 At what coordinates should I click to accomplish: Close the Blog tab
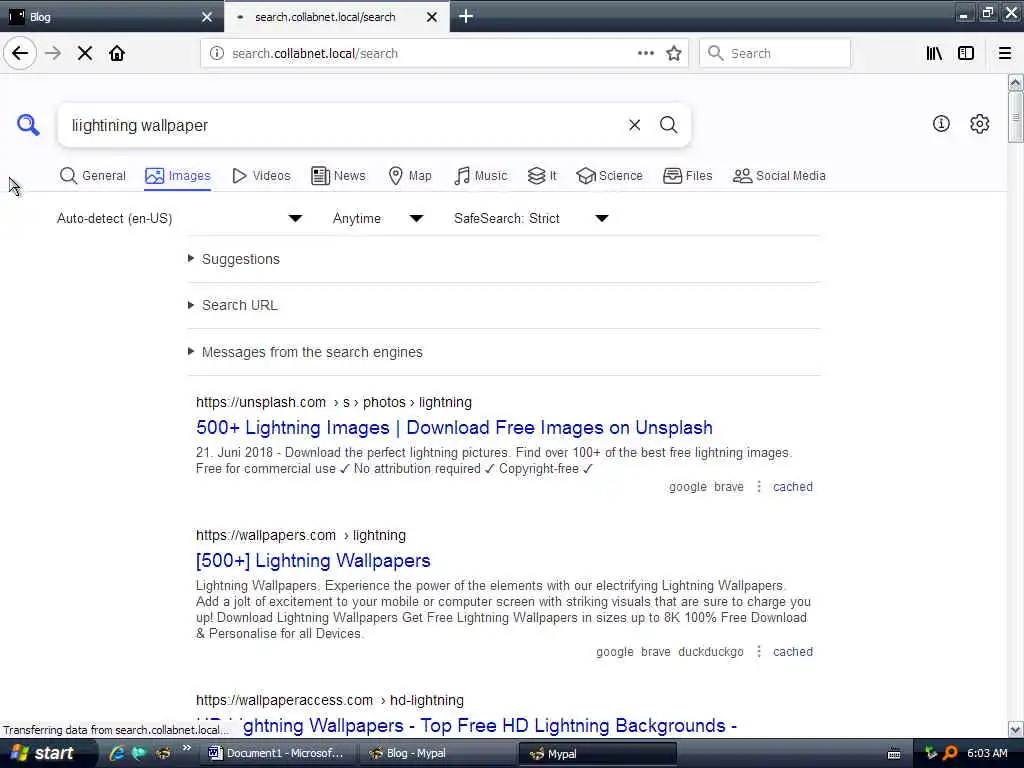(207, 17)
